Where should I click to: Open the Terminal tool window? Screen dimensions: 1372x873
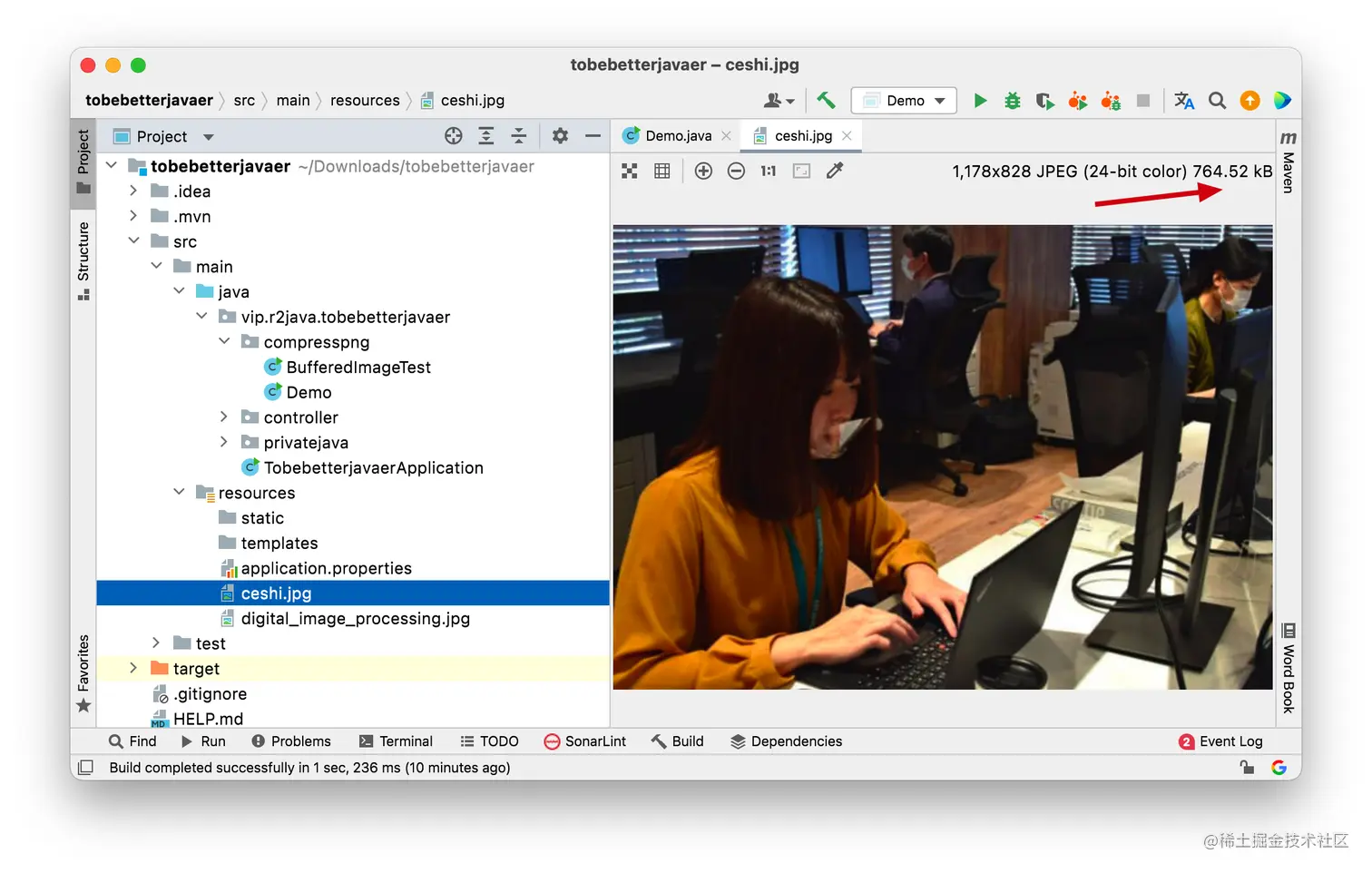point(396,741)
